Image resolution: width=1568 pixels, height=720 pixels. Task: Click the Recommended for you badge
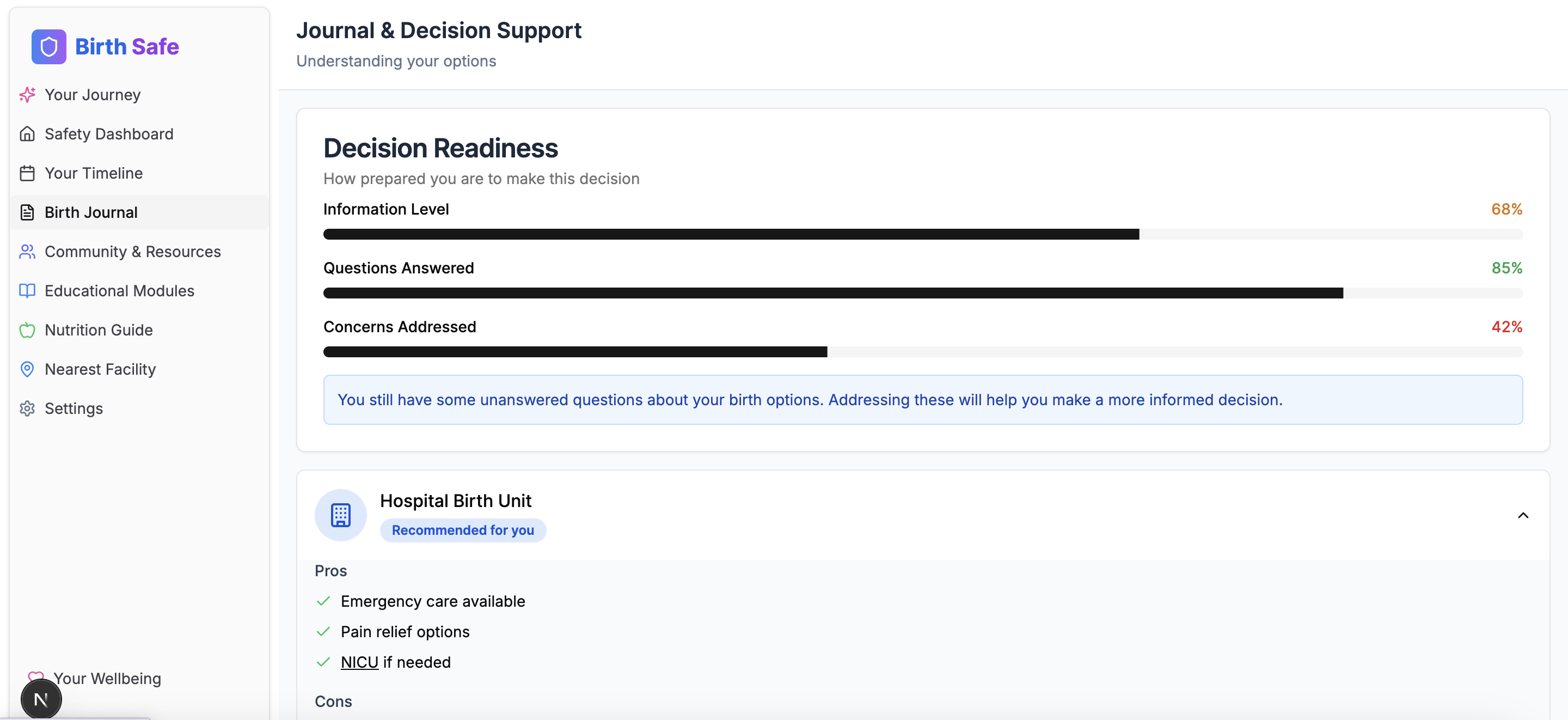tap(463, 530)
